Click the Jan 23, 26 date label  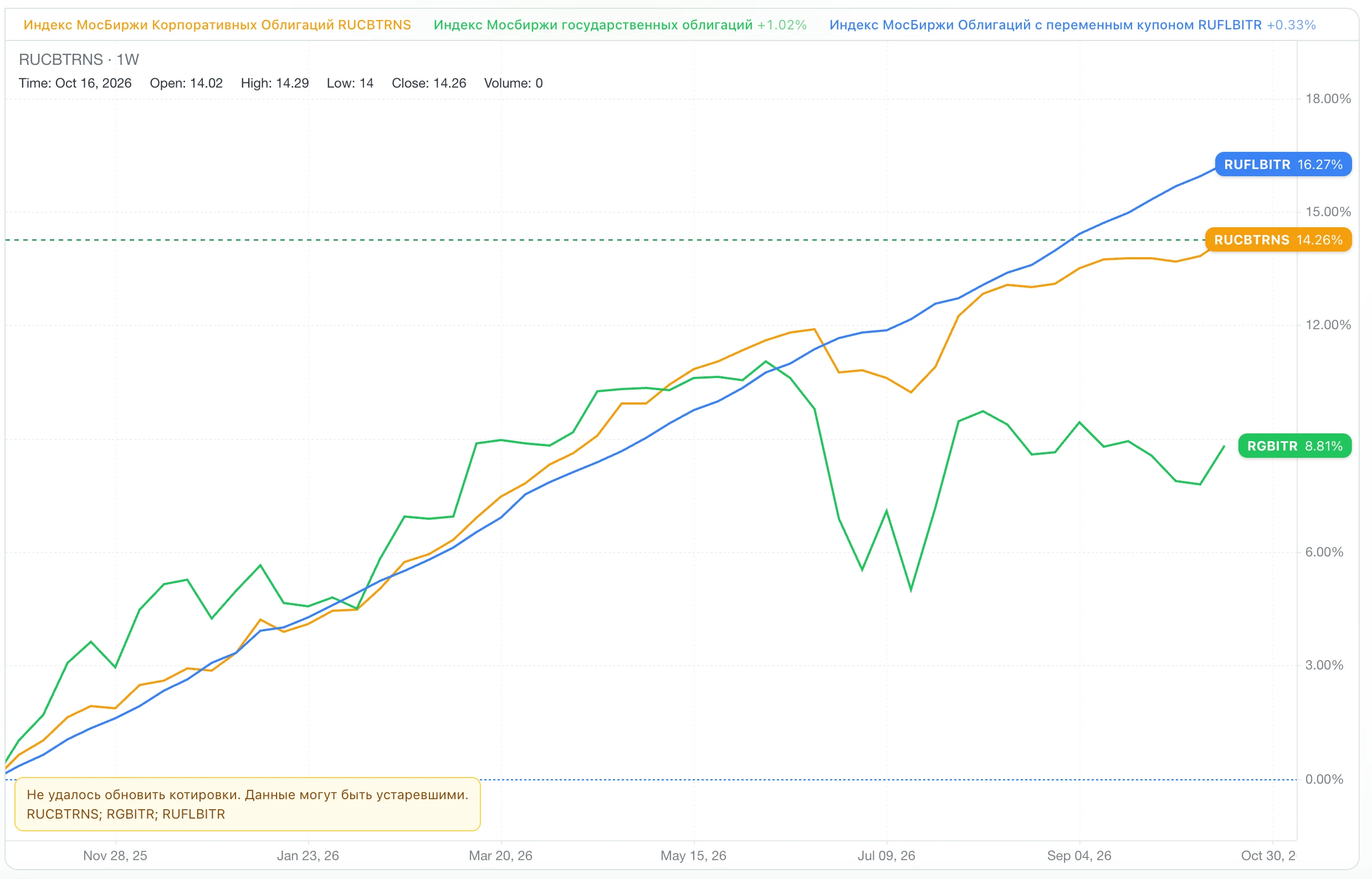coord(308,856)
